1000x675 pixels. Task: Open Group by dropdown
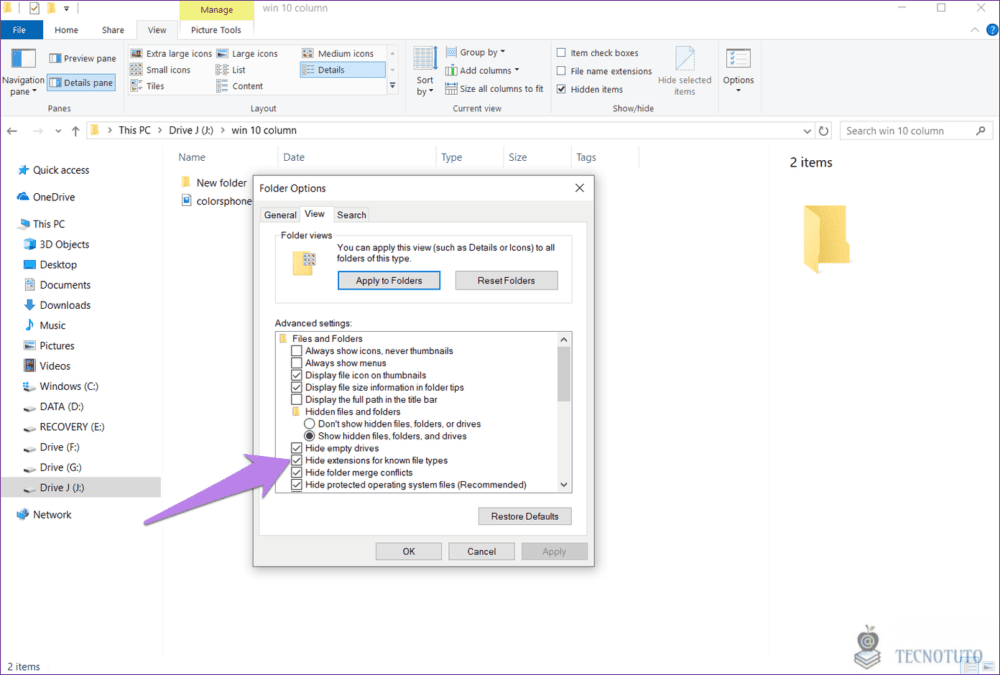[x=475, y=52]
